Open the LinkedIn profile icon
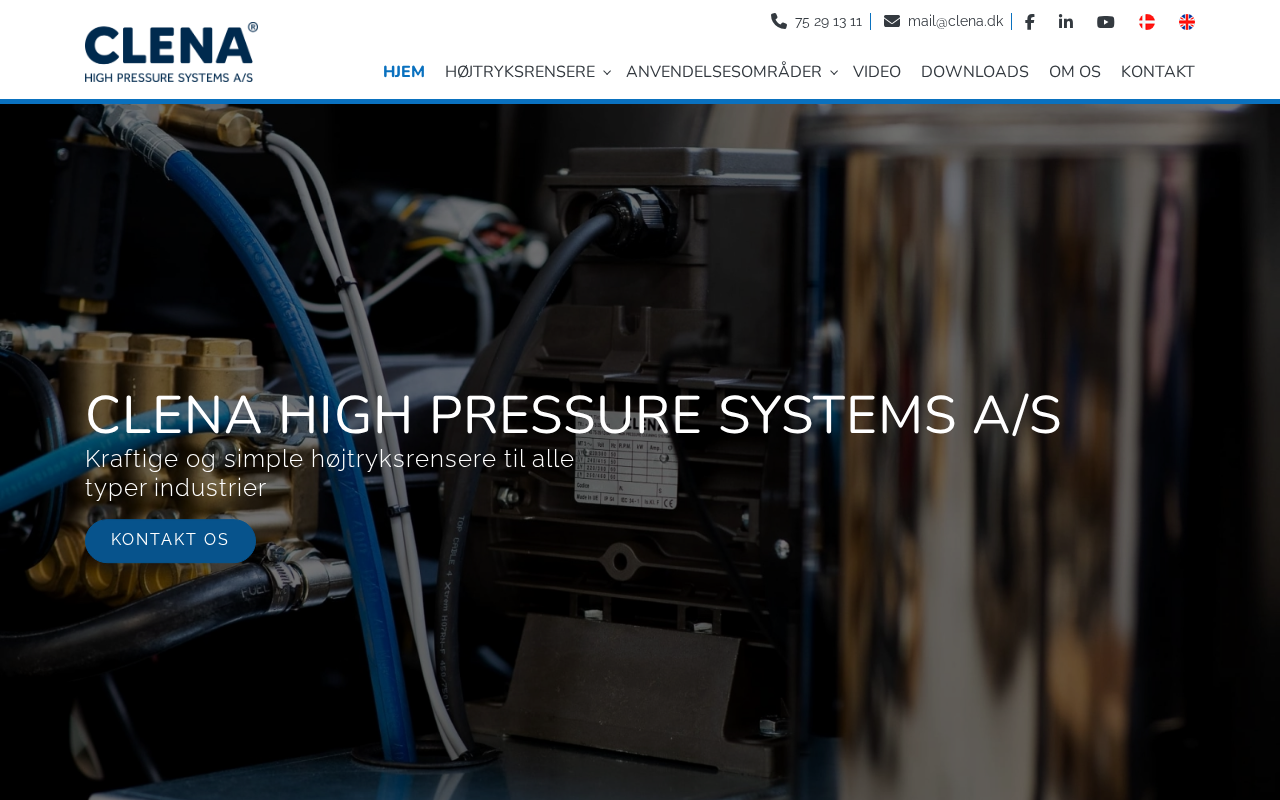The image size is (1280, 800). coord(1066,22)
